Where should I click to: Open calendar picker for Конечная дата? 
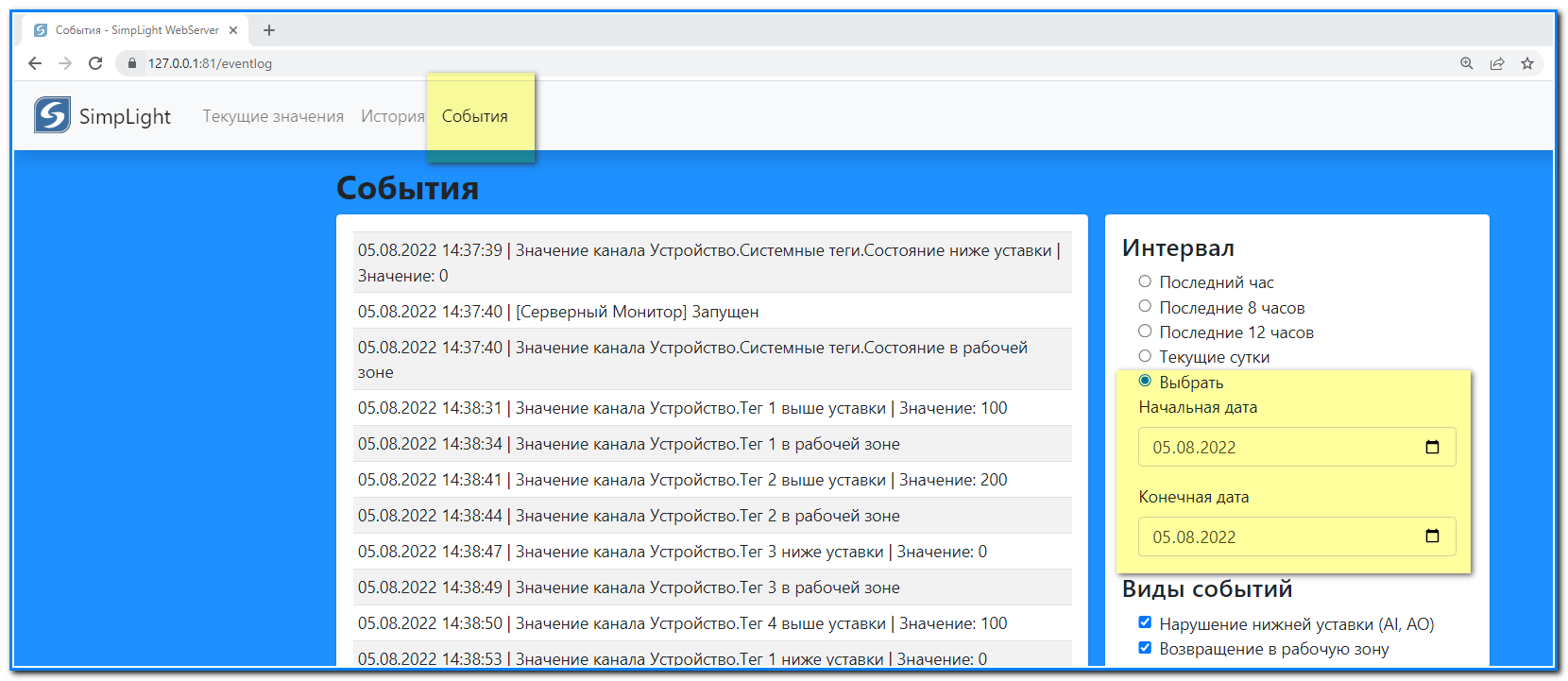[x=1432, y=536]
